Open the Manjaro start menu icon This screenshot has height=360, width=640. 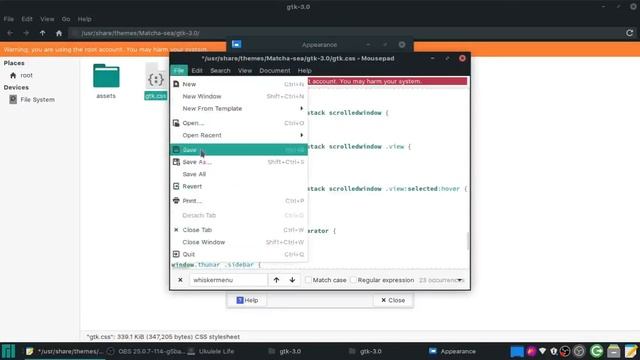coord(8,351)
